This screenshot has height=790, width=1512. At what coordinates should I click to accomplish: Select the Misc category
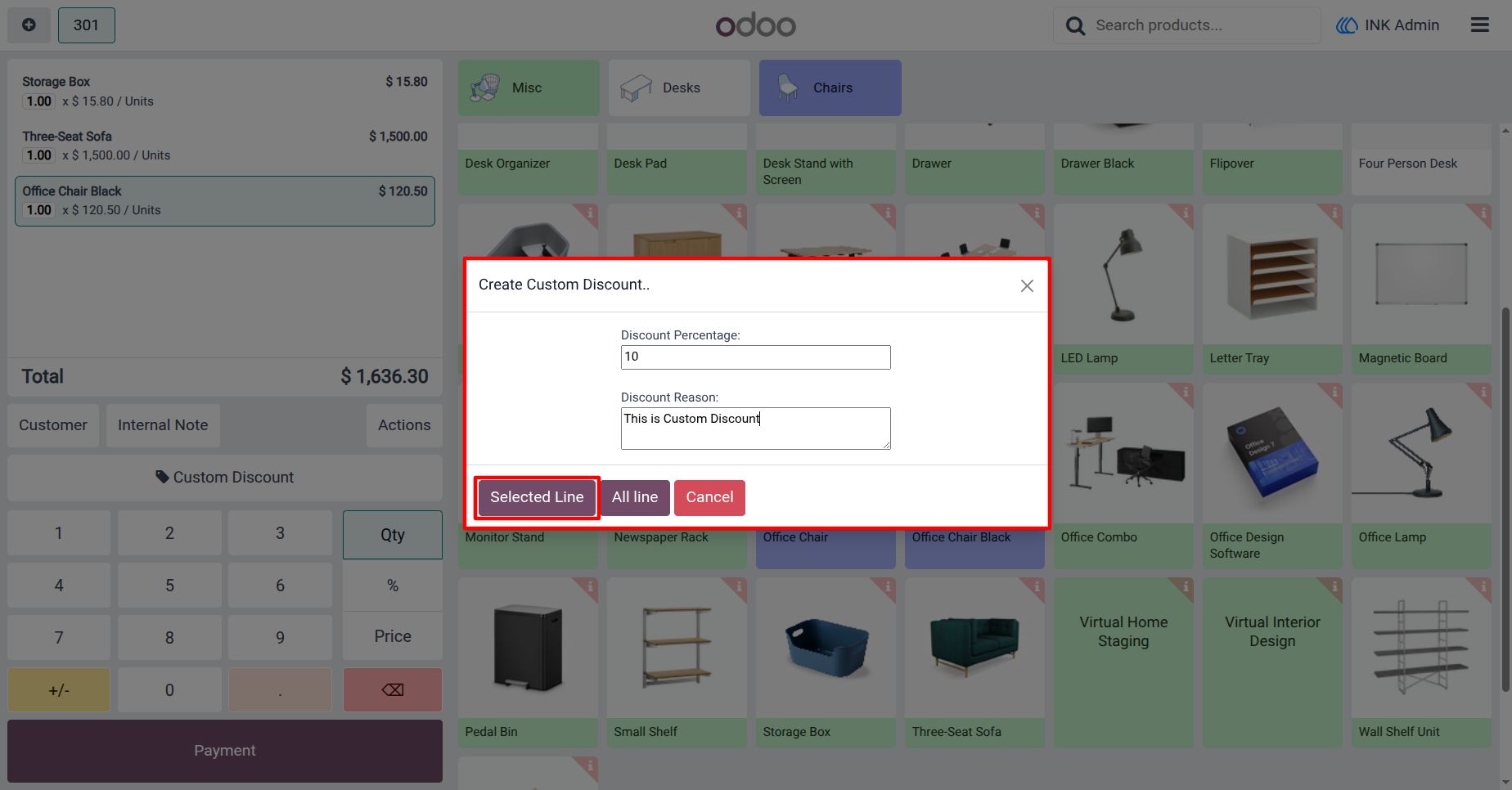coord(529,88)
